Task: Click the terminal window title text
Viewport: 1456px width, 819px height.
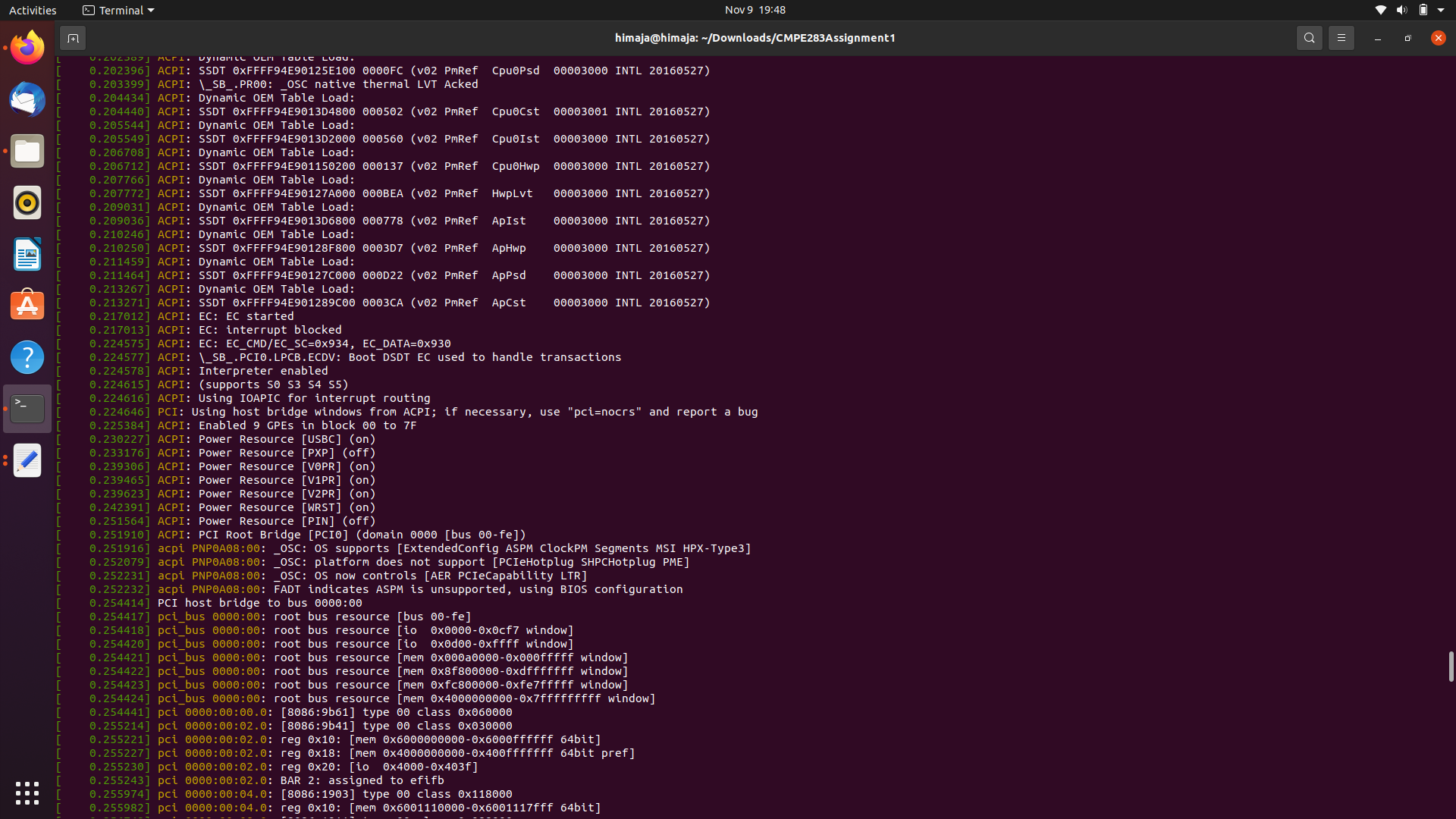Action: pyautogui.click(x=755, y=38)
